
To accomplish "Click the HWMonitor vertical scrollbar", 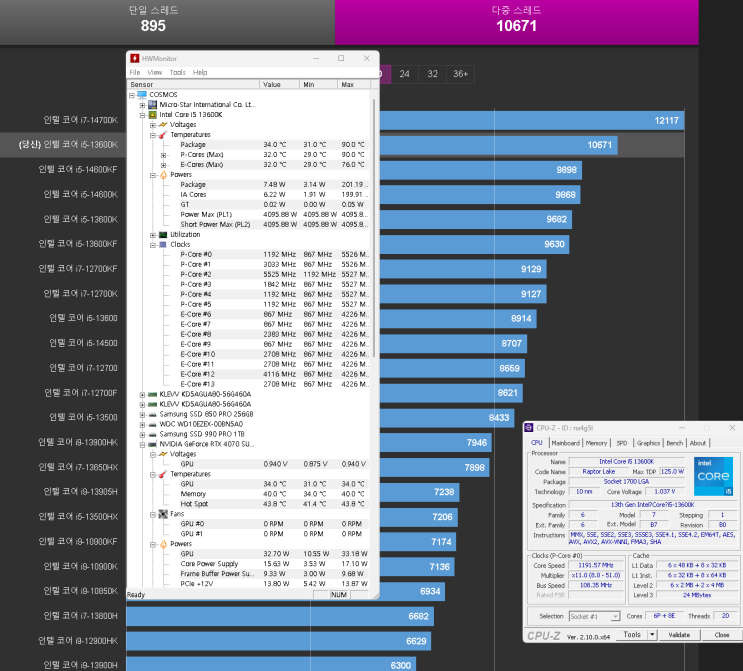I will click(374, 227).
